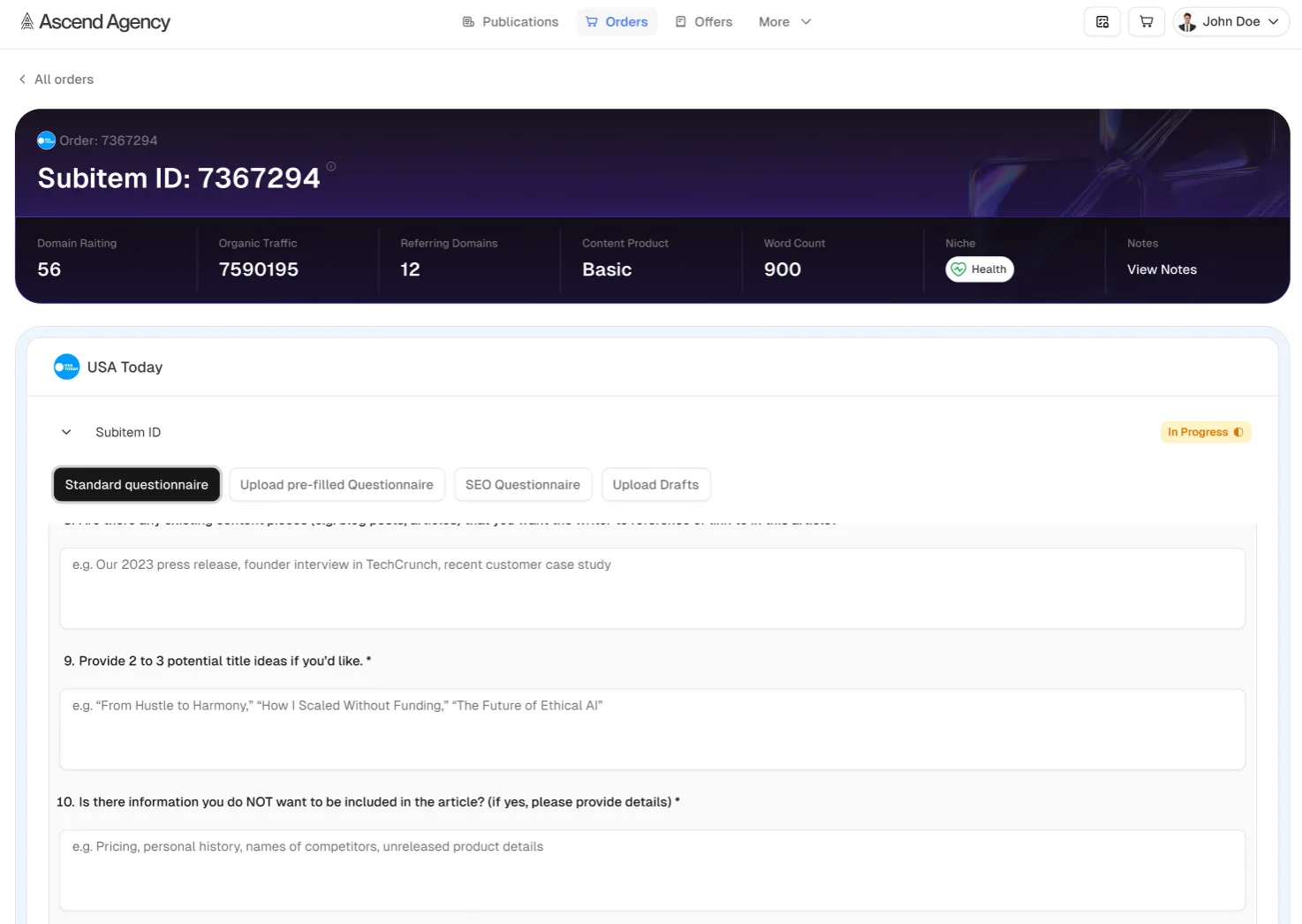This screenshot has height=924, width=1302.
Task: Click the USA Today publication name
Action: click(x=125, y=367)
